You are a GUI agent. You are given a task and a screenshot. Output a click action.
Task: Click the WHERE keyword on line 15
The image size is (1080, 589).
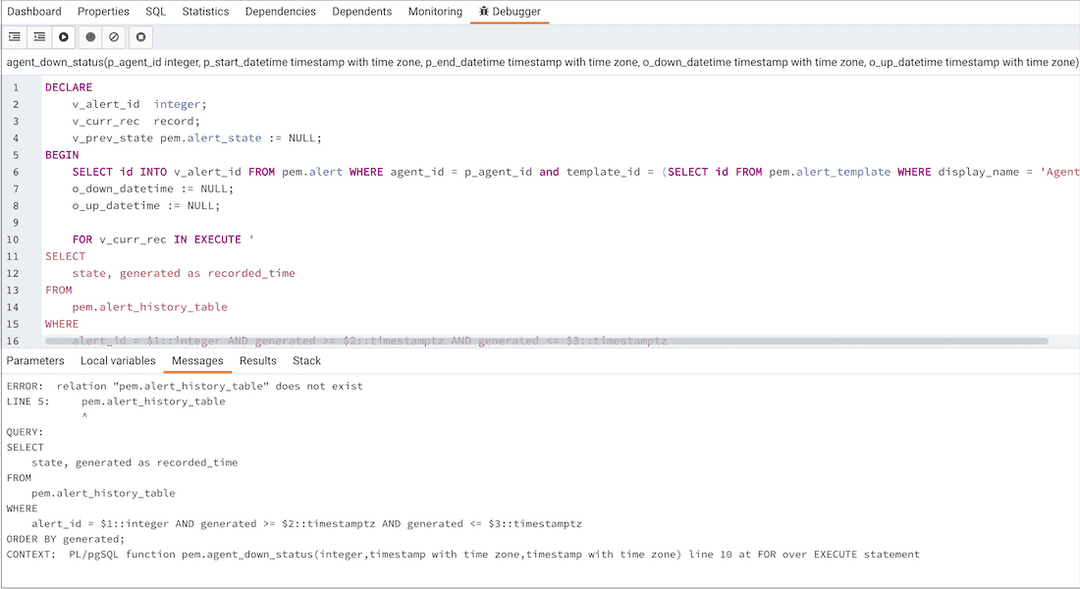coord(62,324)
